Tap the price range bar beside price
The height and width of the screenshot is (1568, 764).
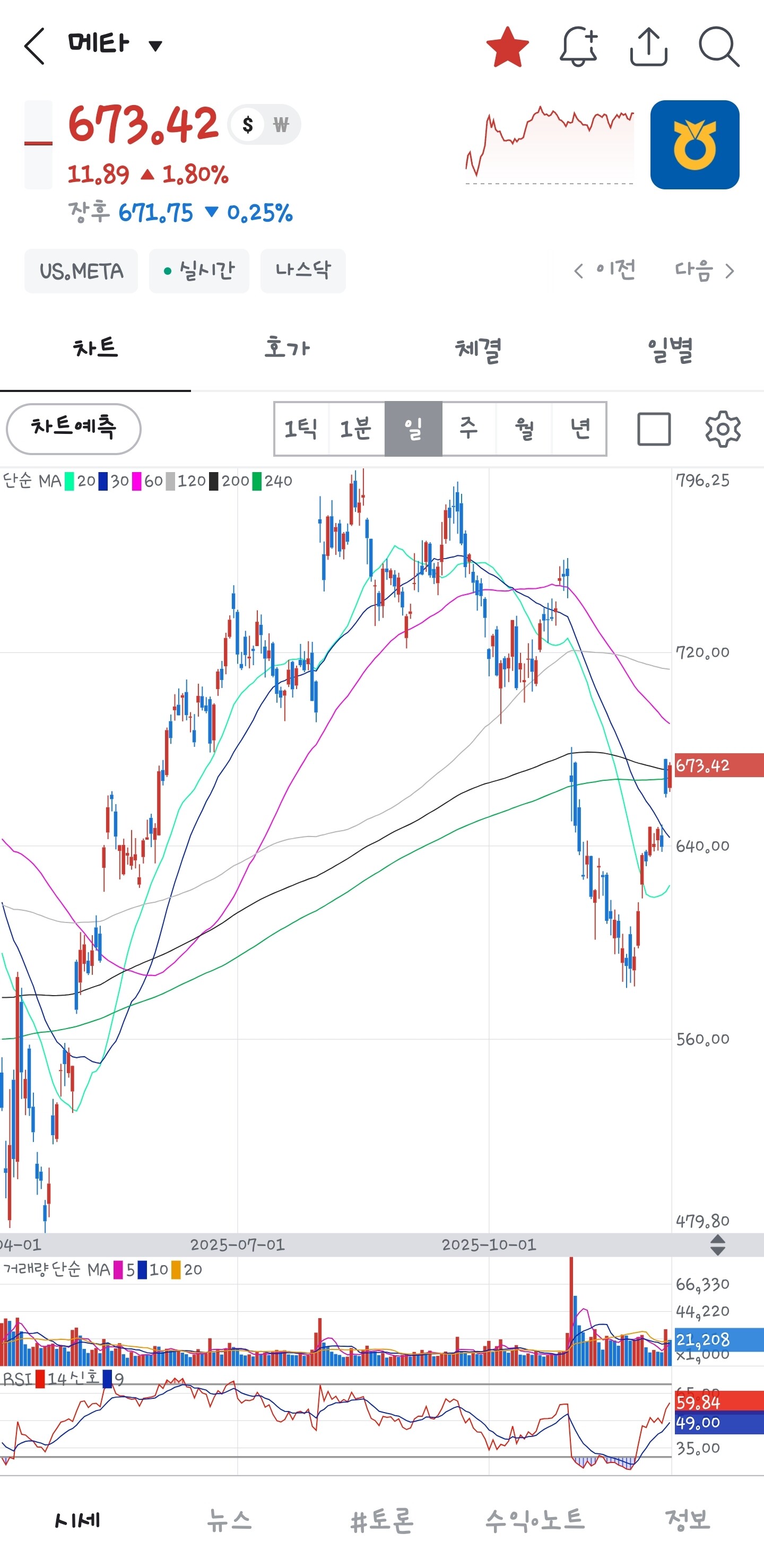tap(38, 145)
